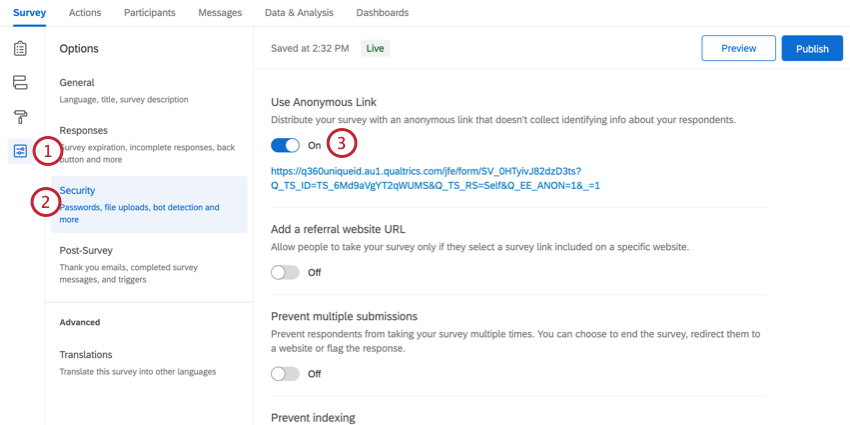Go to the Dashboards tab
Screen dimensions: 850x425
tap(382, 12)
